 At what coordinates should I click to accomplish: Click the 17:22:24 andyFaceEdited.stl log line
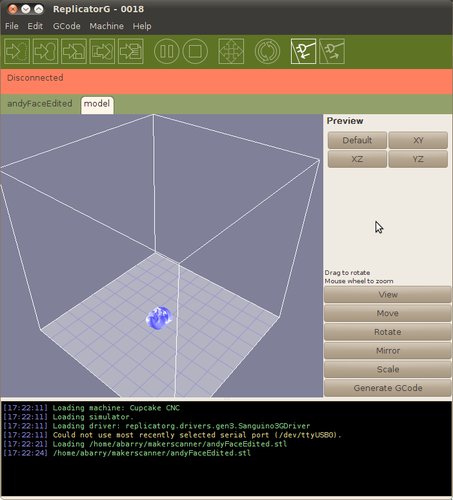click(x=127, y=453)
